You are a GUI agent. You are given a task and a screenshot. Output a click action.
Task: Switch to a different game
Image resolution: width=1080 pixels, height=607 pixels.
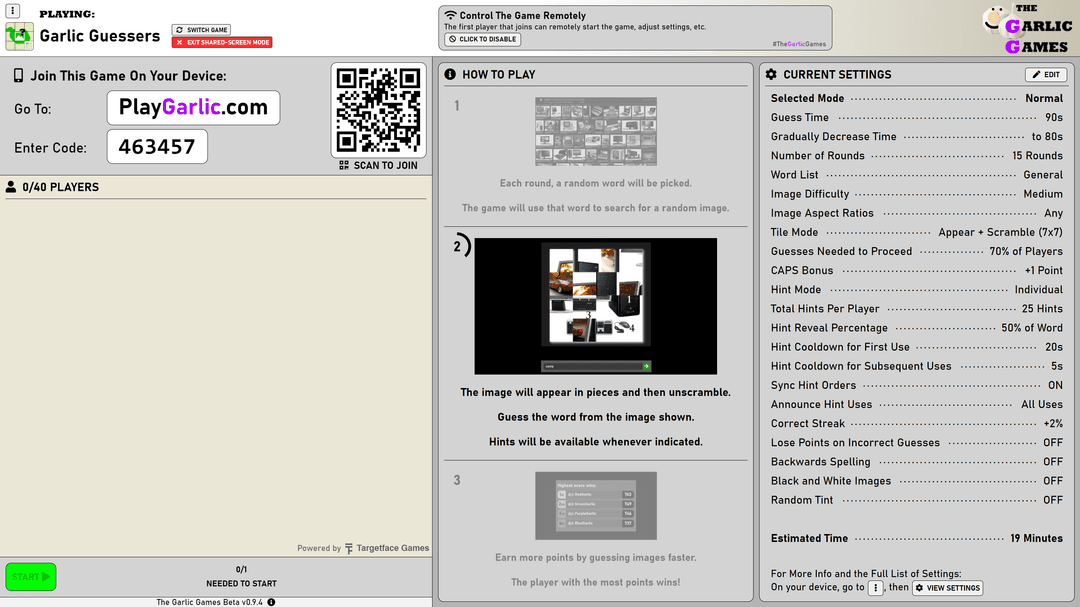pos(202,30)
